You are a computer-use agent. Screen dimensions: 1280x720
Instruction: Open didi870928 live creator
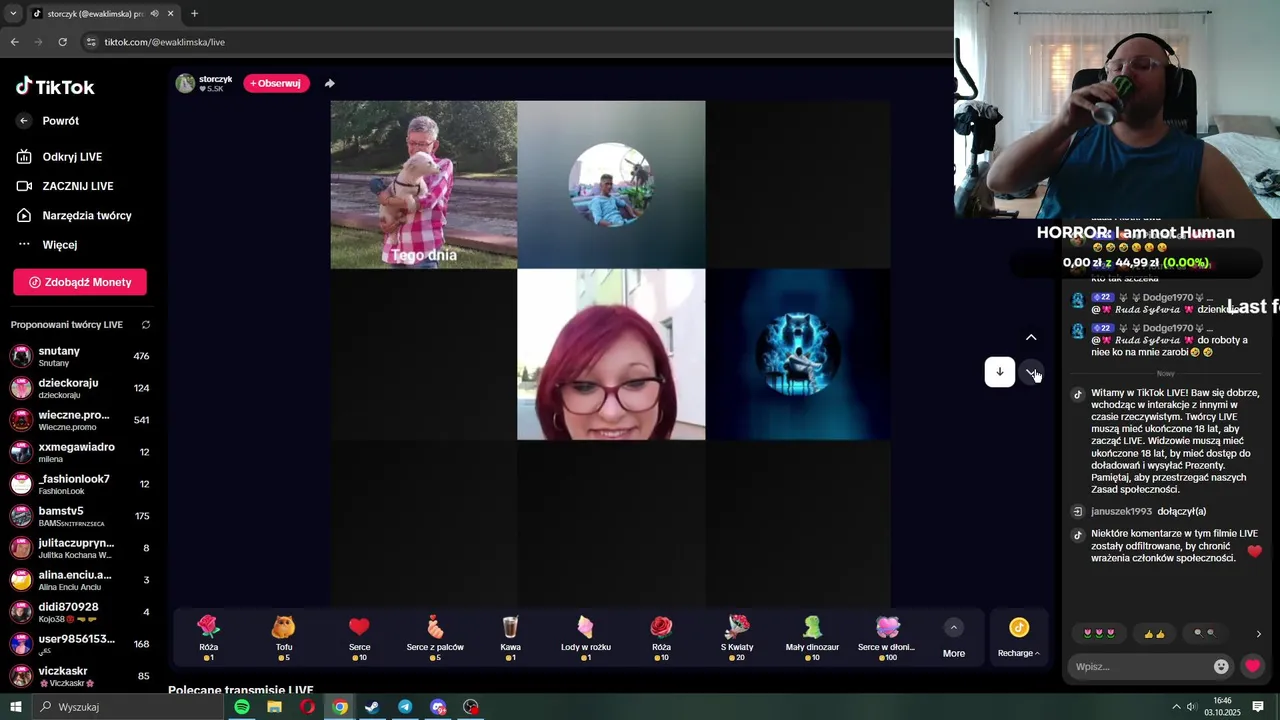click(x=80, y=612)
